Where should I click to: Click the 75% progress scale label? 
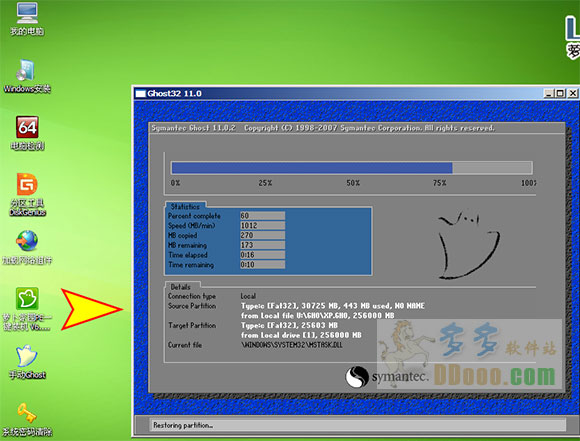439,183
